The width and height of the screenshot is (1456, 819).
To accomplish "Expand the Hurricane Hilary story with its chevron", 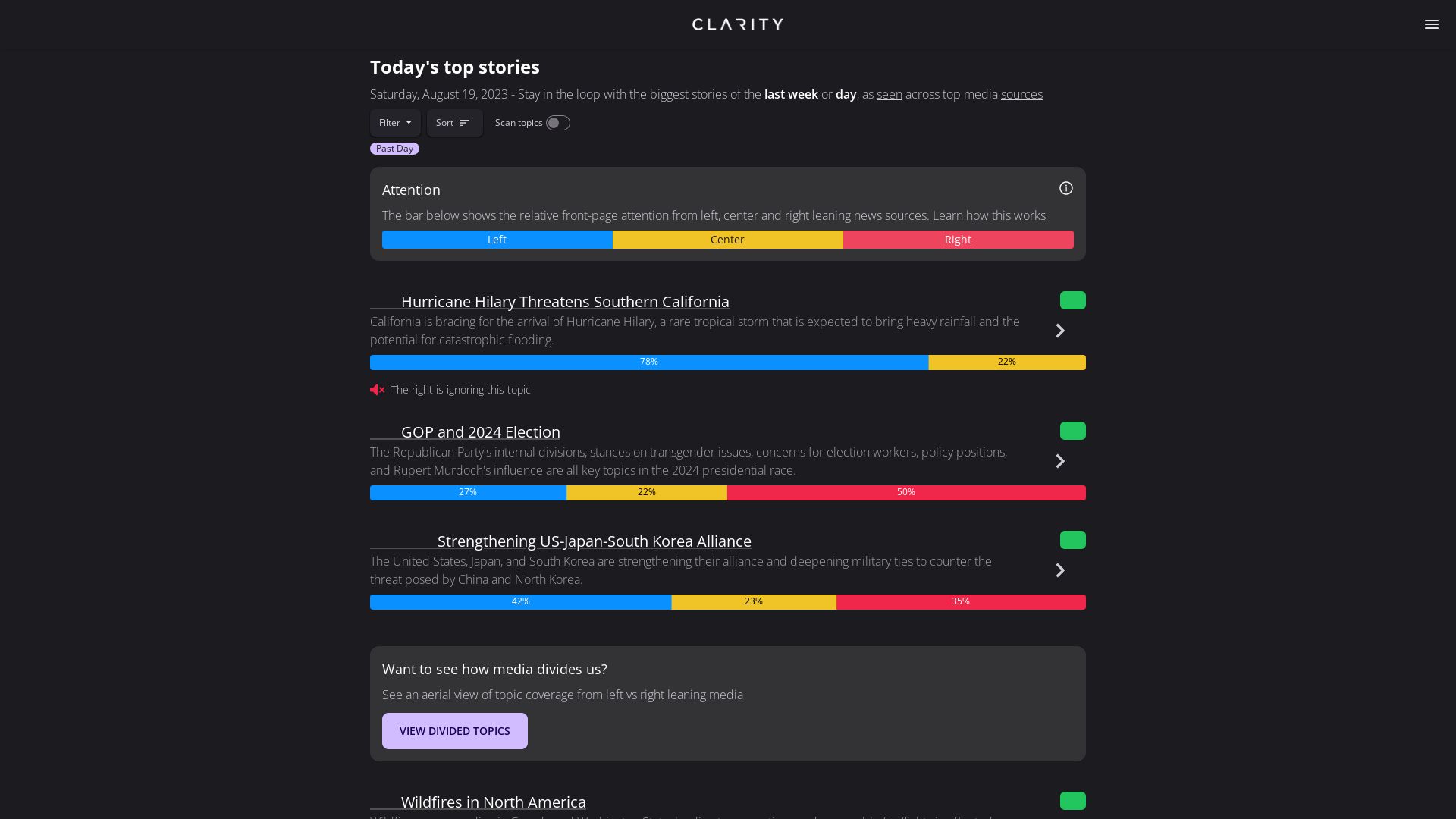I will coord(1059,331).
